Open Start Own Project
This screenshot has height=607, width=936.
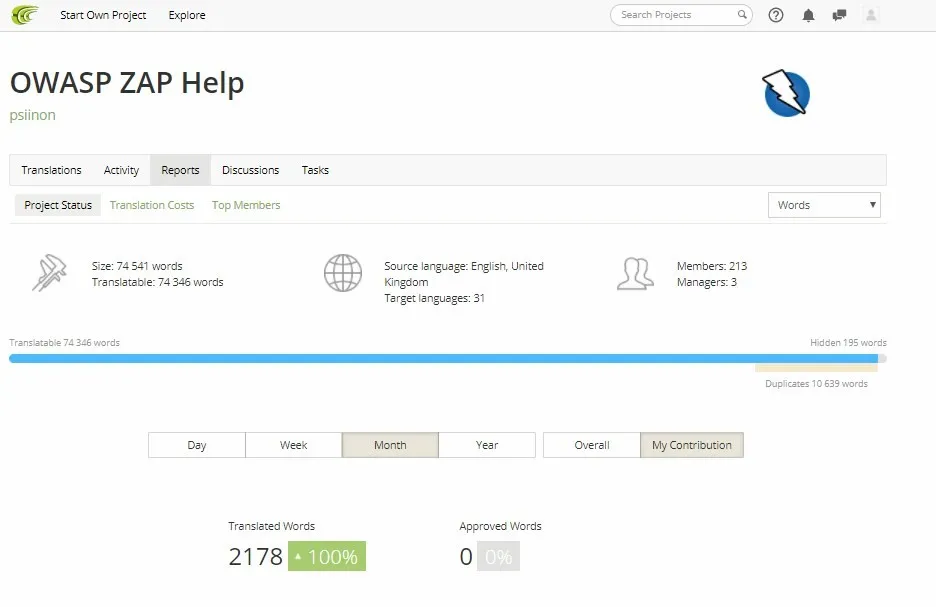[x=103, y=15]
